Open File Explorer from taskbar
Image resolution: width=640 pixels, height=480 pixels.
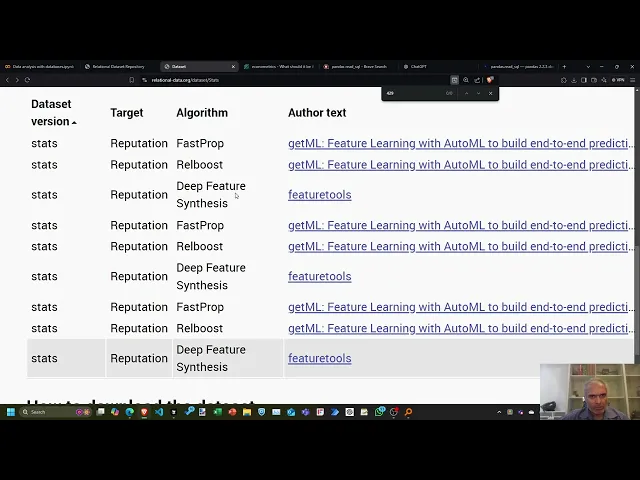coord(247,412)
